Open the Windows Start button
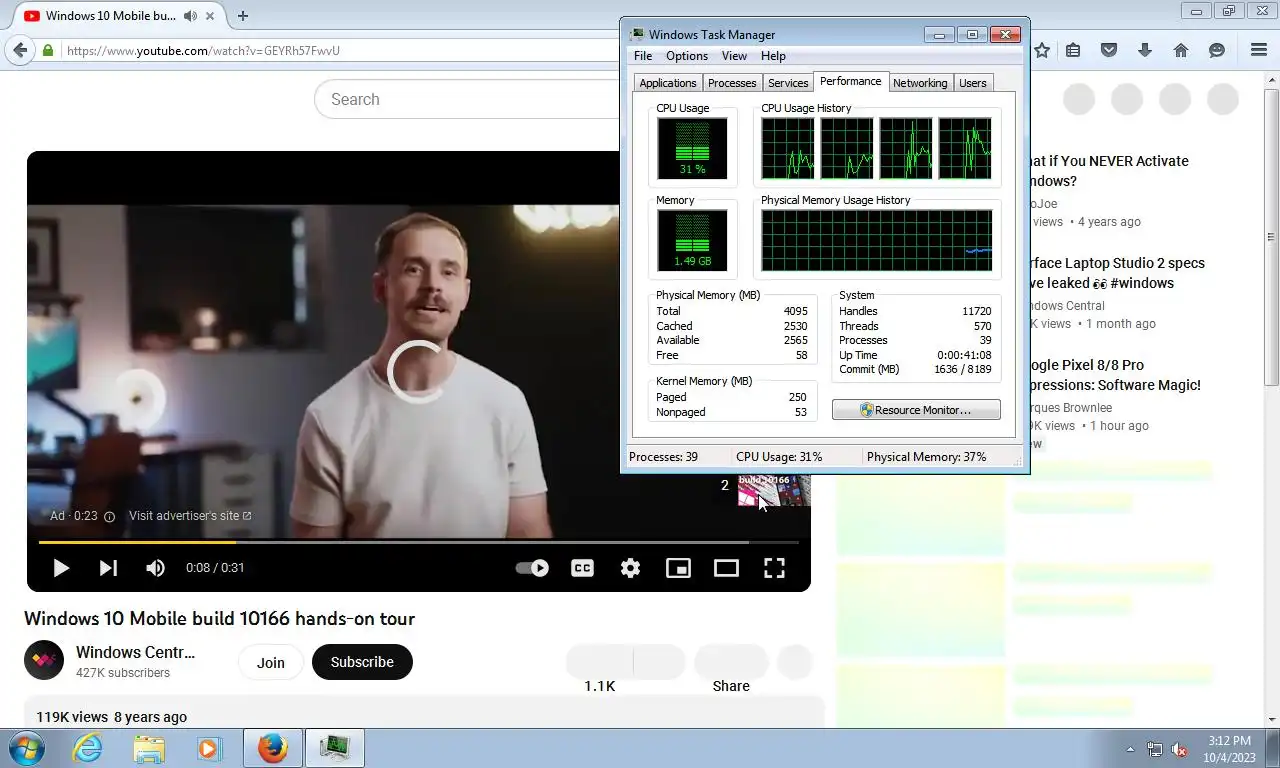The height and width of the screenshot is (768, 1280). click(26, 748)
